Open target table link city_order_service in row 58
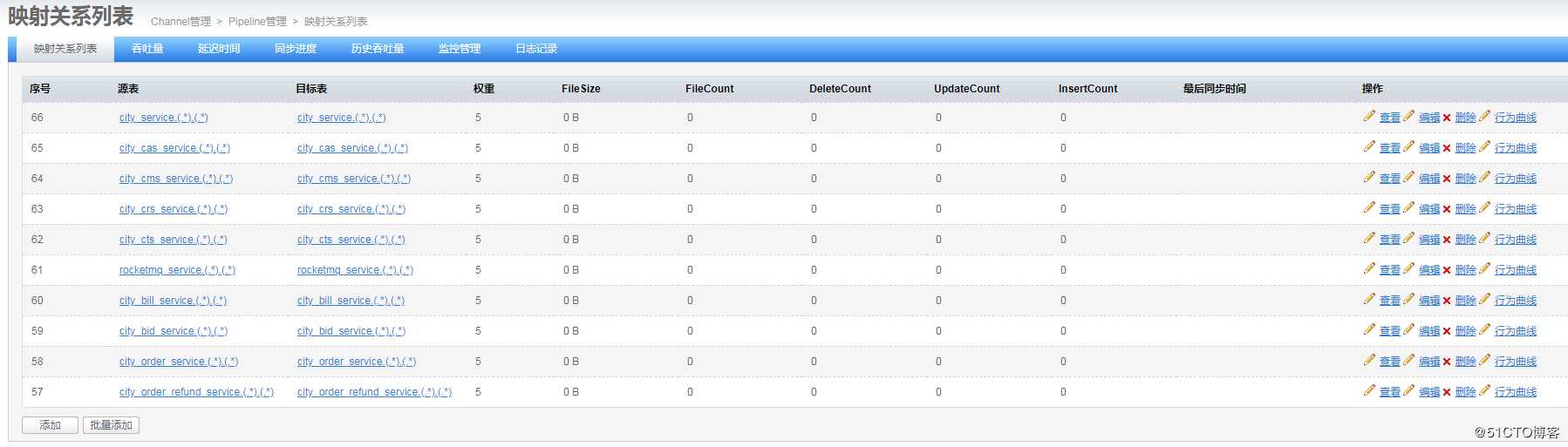 point(357,362)
